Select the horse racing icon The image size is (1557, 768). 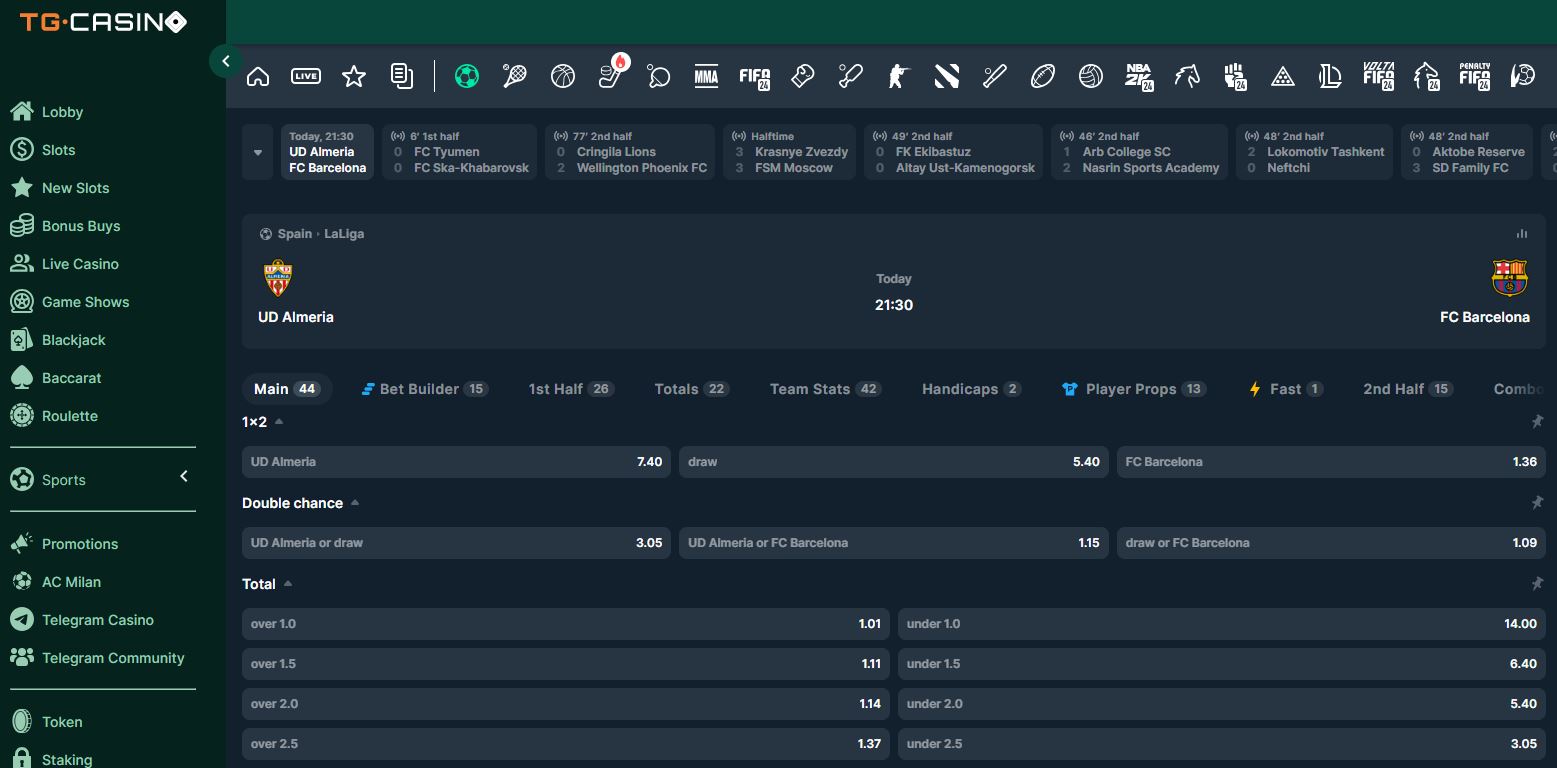1187,76
